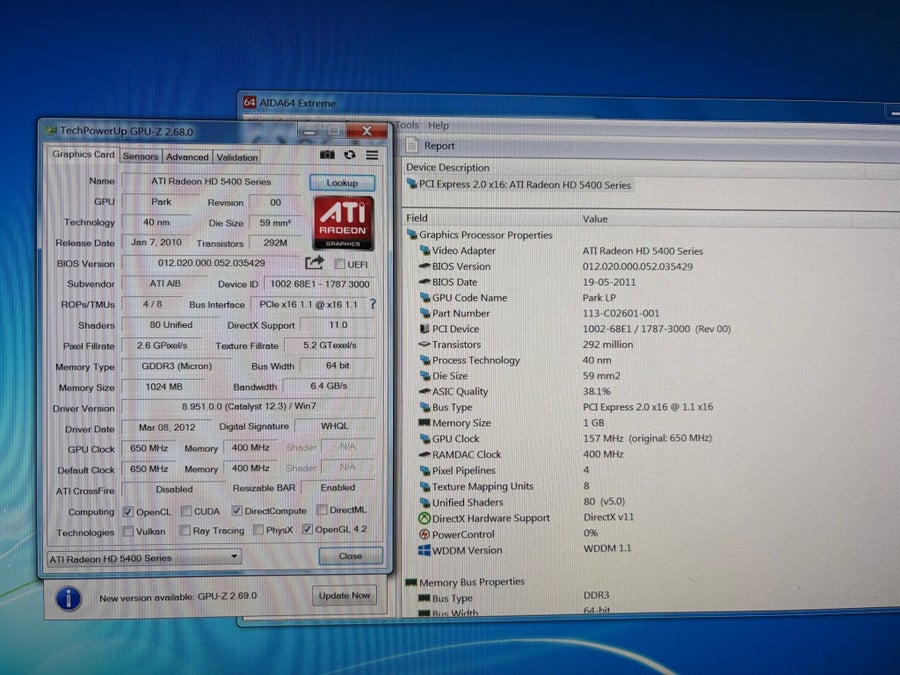Click the AIDA64 Report button
The image size is (900, 675).
click(x=432, y=146)
